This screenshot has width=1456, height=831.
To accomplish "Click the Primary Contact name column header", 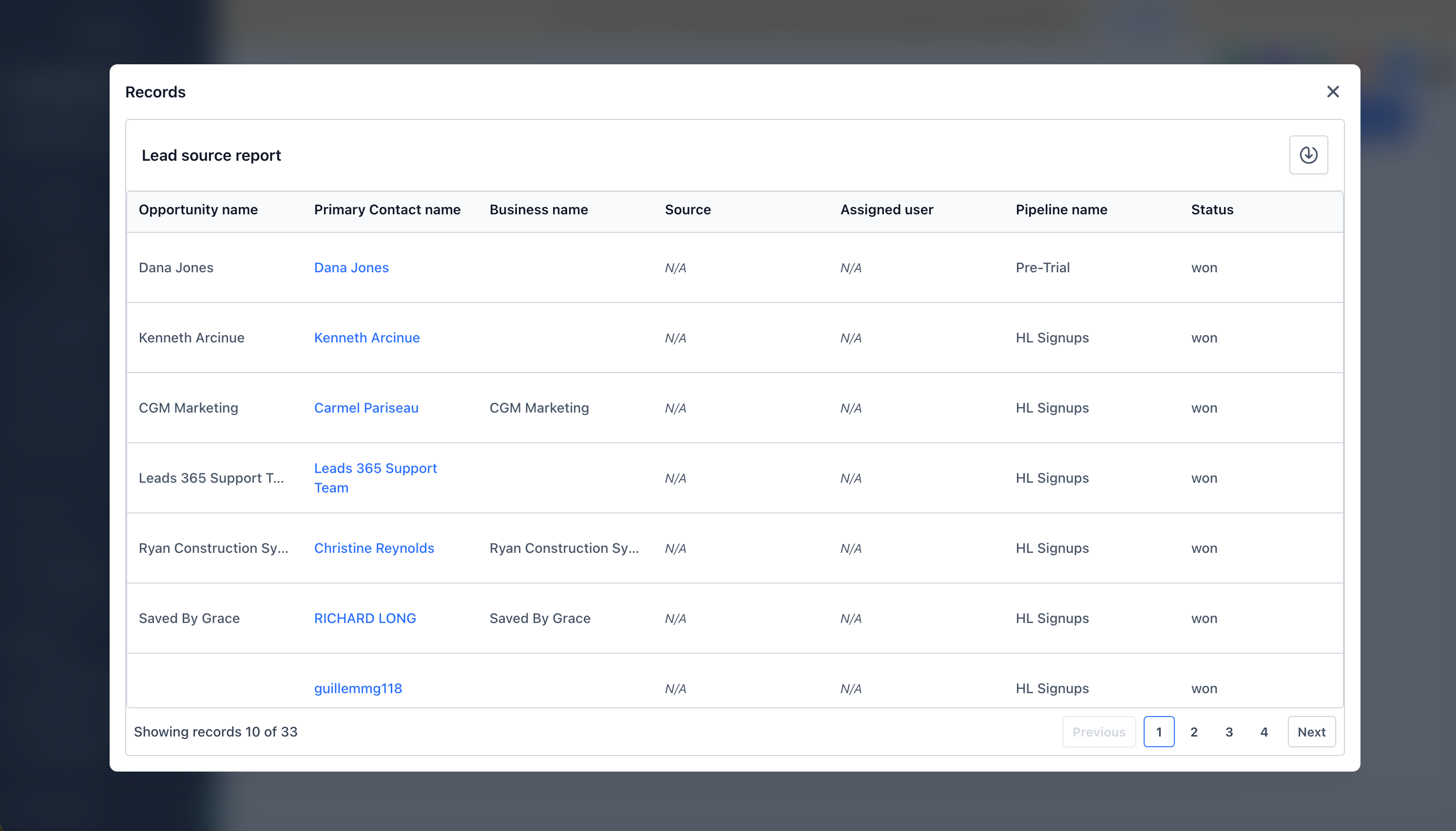I will pos(387,210).
